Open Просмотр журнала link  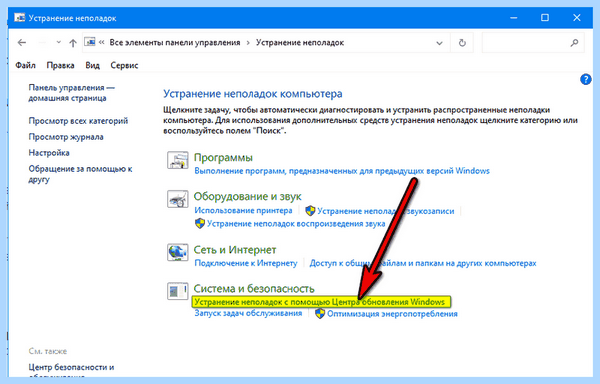tap(66, 137)
